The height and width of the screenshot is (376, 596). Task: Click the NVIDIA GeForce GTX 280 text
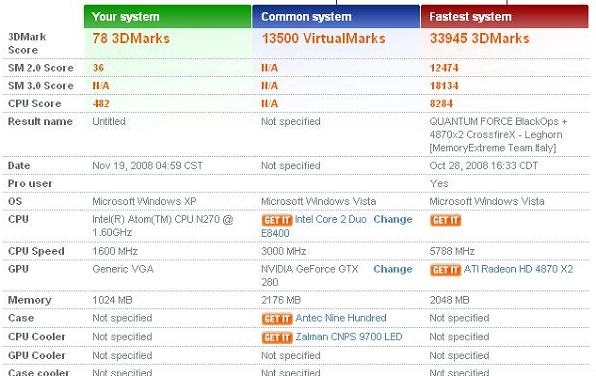click(309, 276)
